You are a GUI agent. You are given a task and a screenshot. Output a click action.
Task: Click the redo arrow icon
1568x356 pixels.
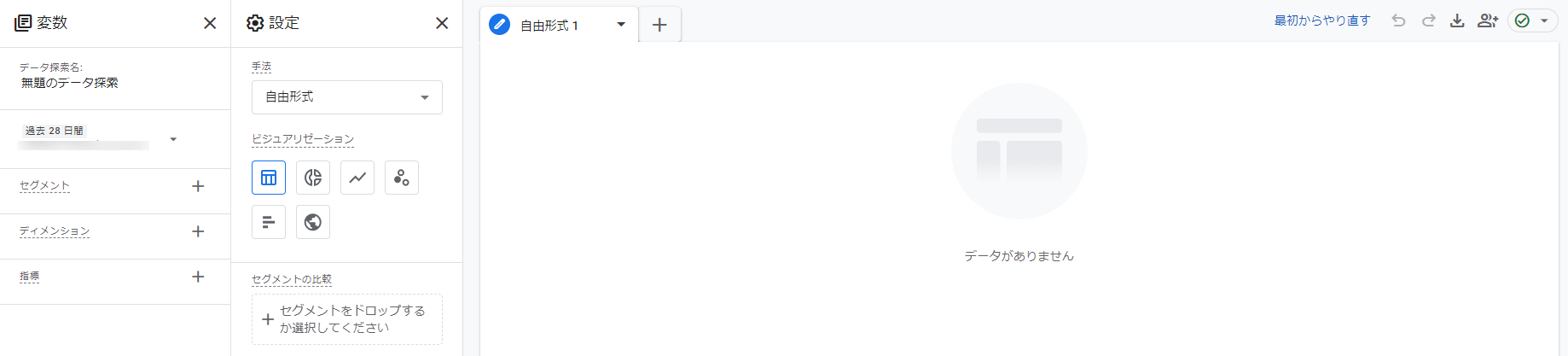1428,20
